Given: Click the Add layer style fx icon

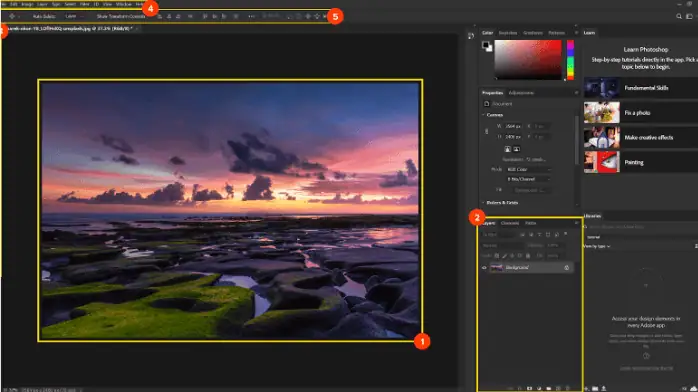Looking at the screenshot, I should coord(519,388).
